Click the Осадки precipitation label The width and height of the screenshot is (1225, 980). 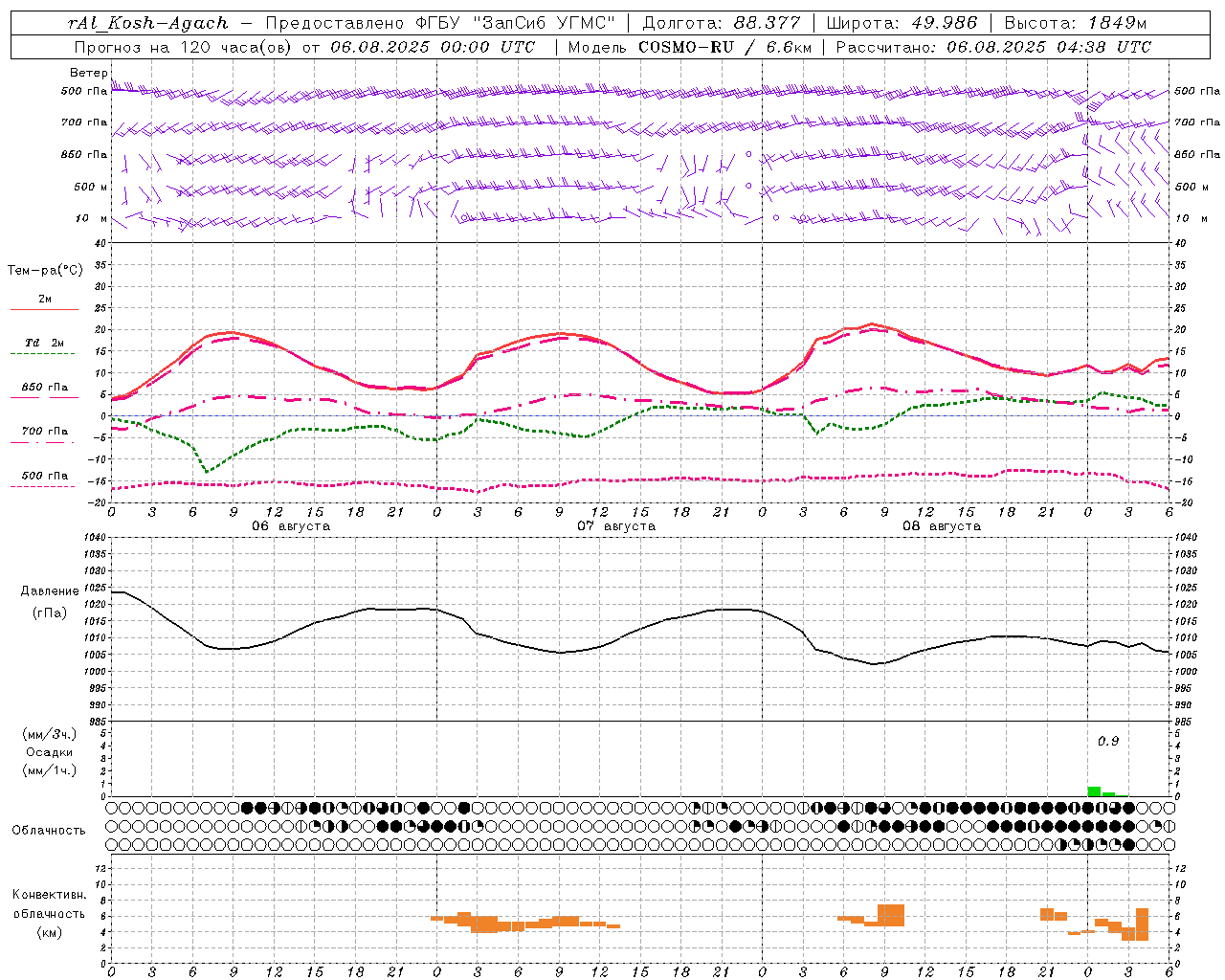(x=50, y=752)
